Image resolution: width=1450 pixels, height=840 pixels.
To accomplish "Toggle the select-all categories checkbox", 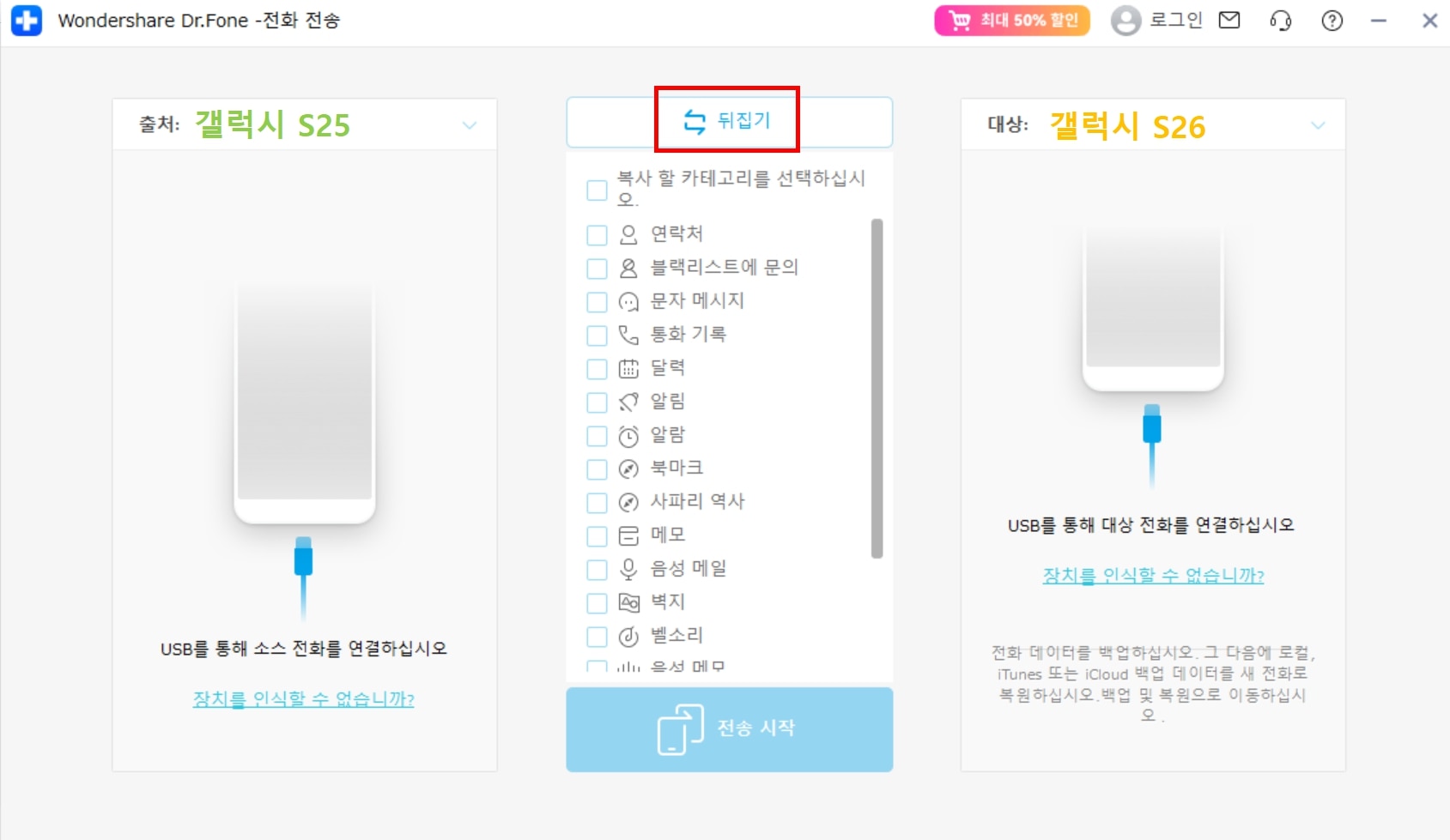I will (x=597, y=190).
